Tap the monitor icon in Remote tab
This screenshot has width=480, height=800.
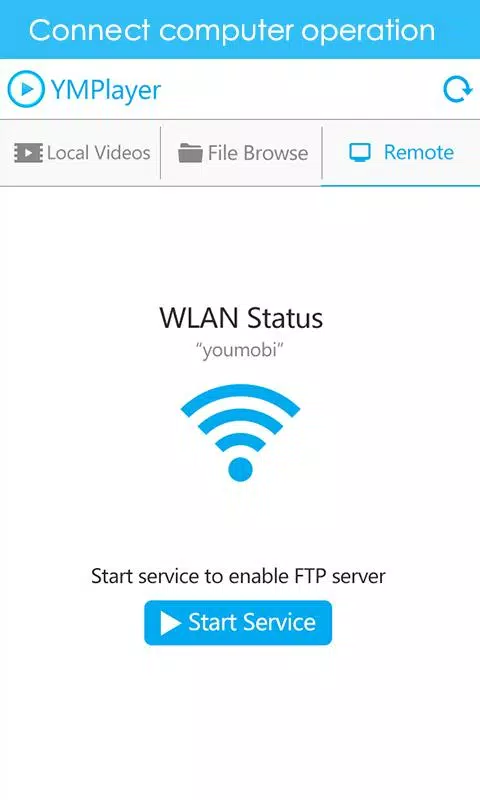(x=360, y=153)
